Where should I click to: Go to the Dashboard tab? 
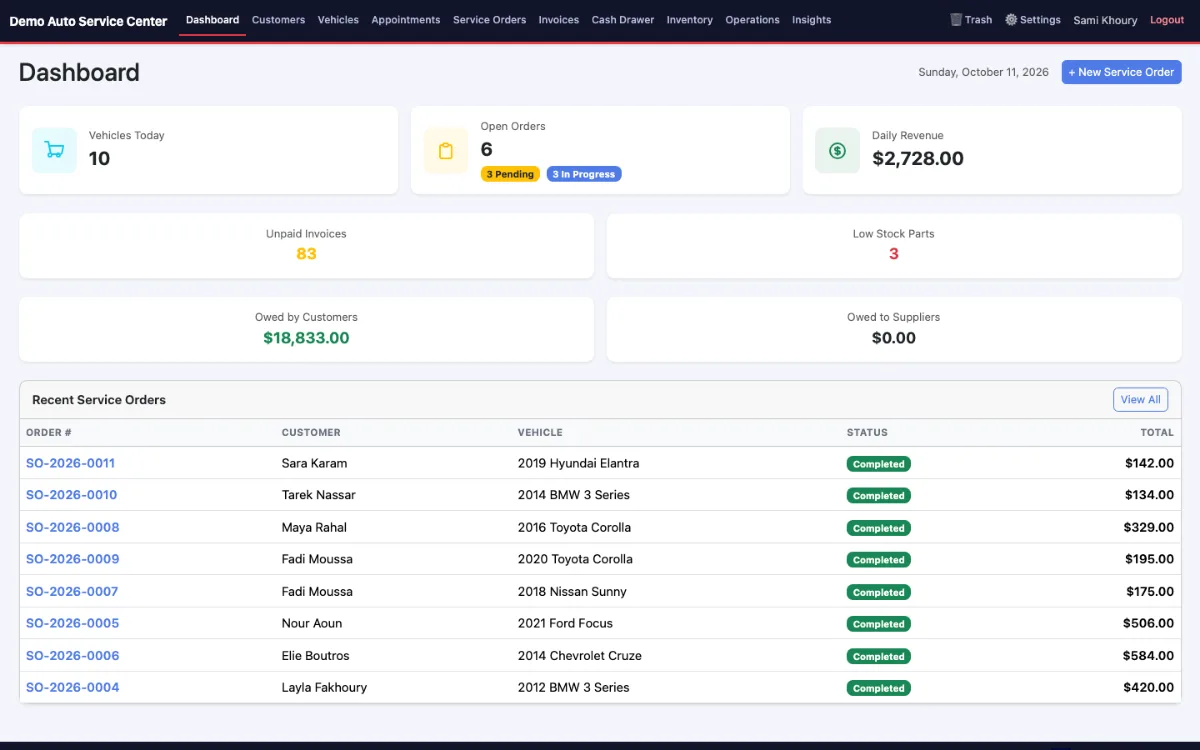click(x=212, y=20)
